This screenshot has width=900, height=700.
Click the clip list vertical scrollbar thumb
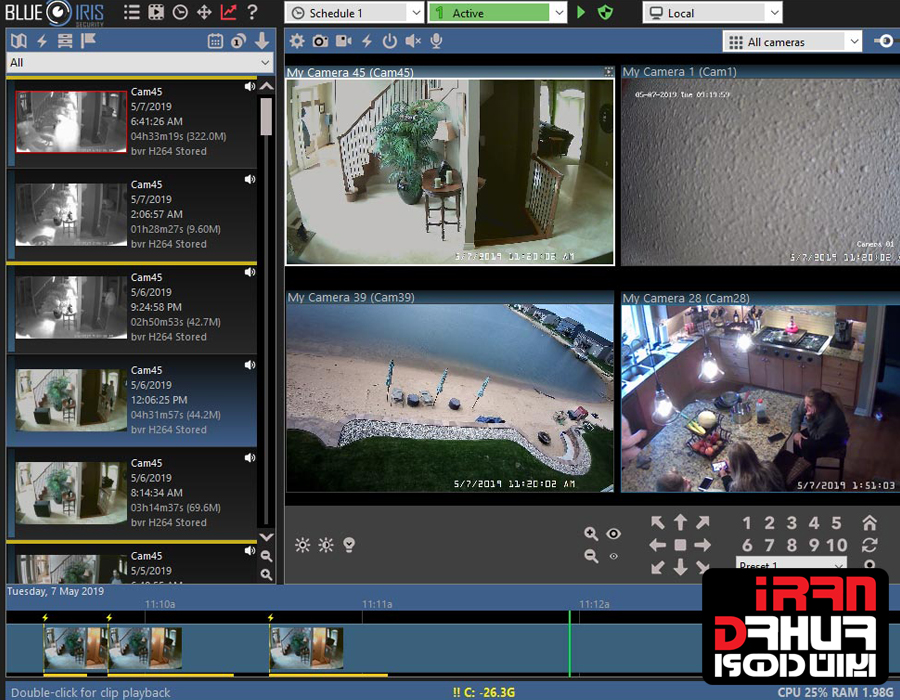pyautogui.click(x=266, y=116)
